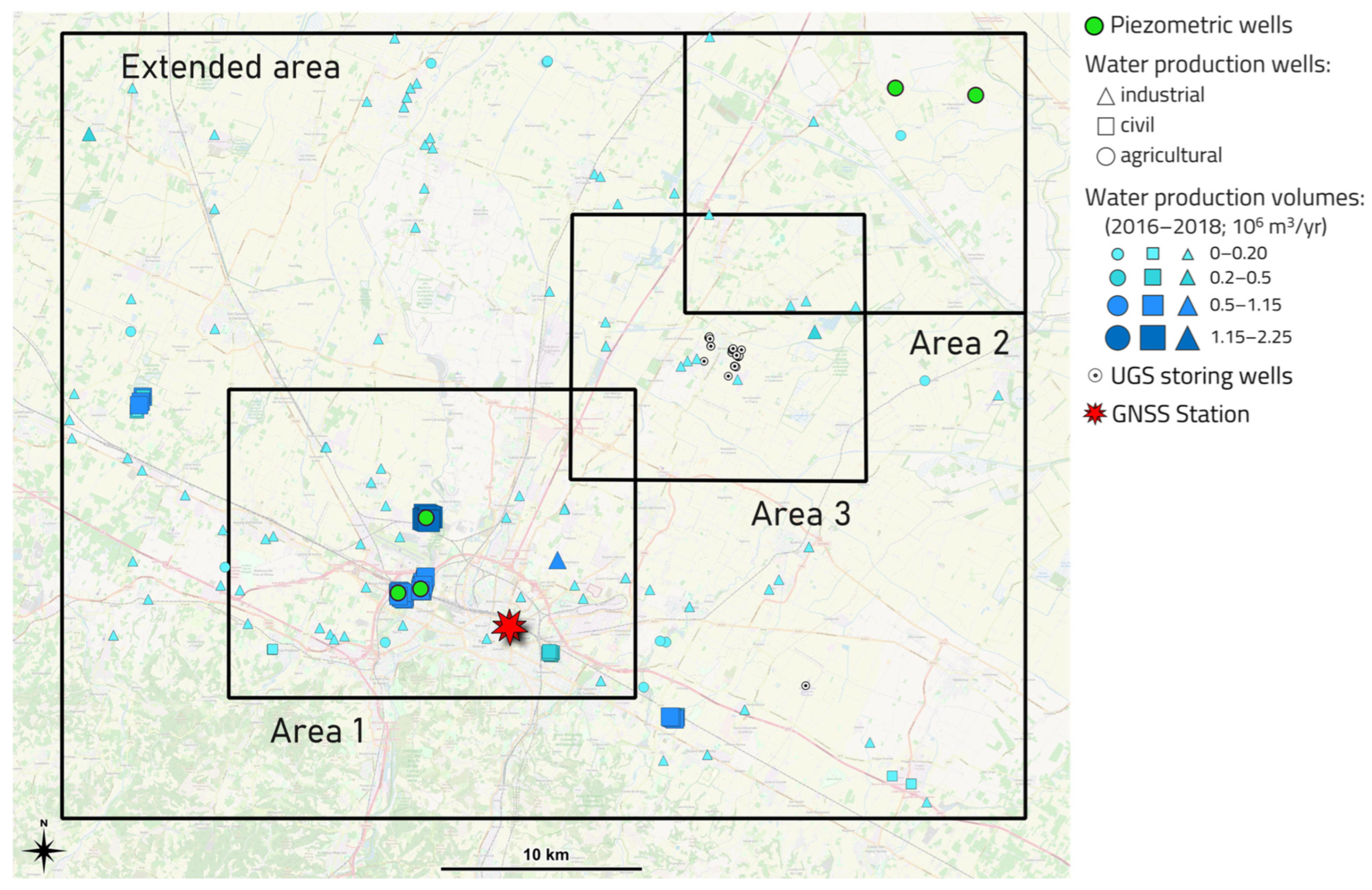Click the UGS storing wells legend text
Image resolution: width=1372 pixels, height=890 pixels.
(x=1201, y=376)
